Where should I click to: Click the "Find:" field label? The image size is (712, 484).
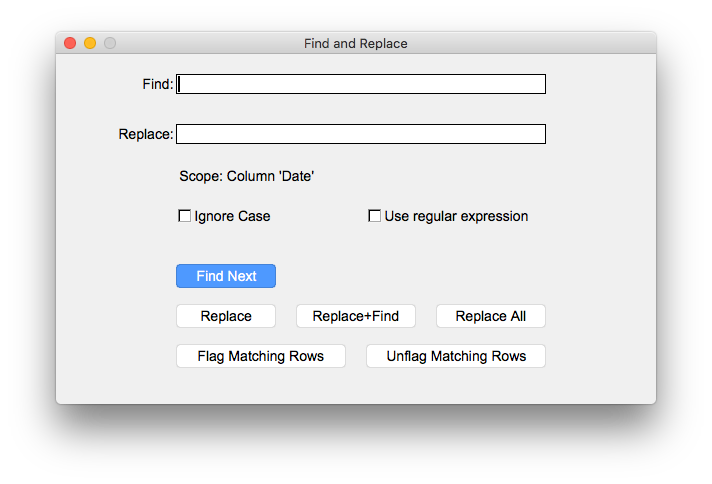pyautogui.click(x=158, y=84)
